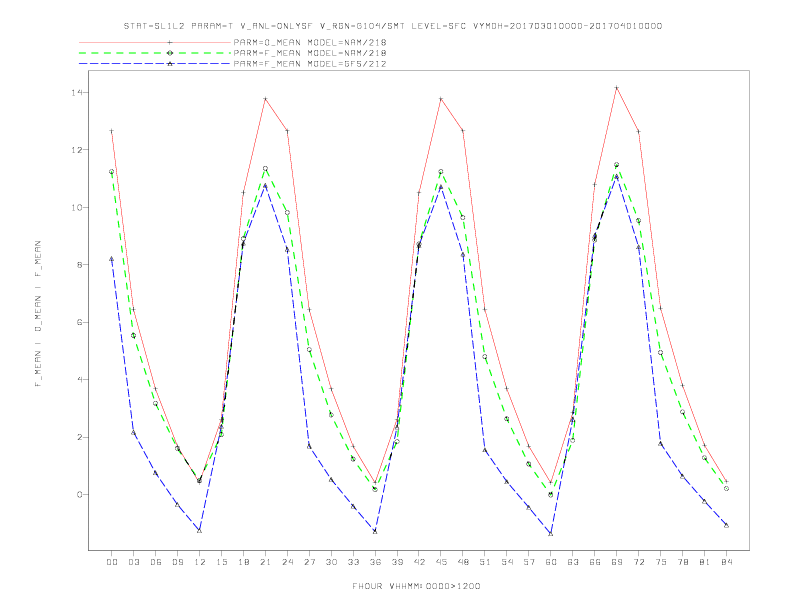792x612 pixels.
Task: Click x-axis tick label 51
Action: [485, 562]
